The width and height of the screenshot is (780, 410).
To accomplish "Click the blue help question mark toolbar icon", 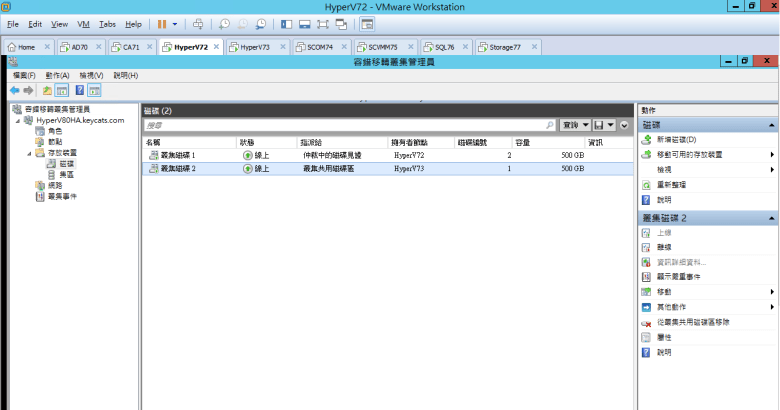I will tap(79, 90).
